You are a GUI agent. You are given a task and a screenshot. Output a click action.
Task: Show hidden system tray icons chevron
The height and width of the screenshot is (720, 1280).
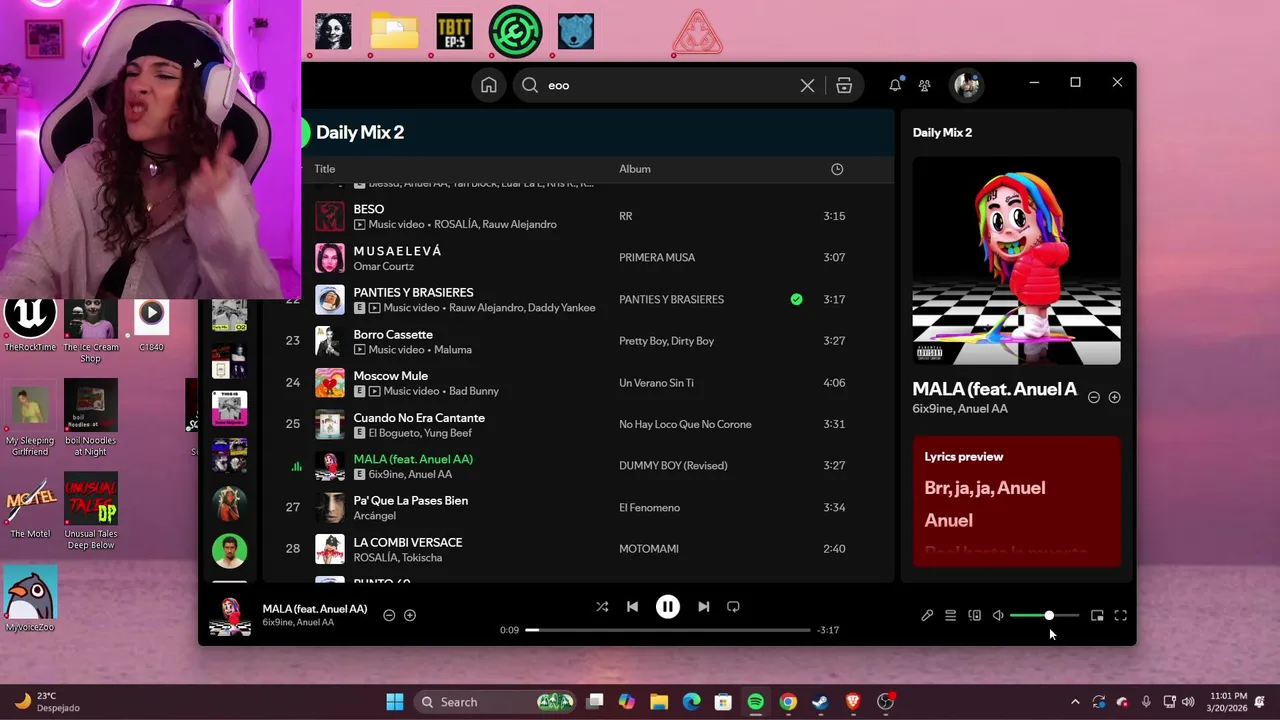coord(1075,702)
